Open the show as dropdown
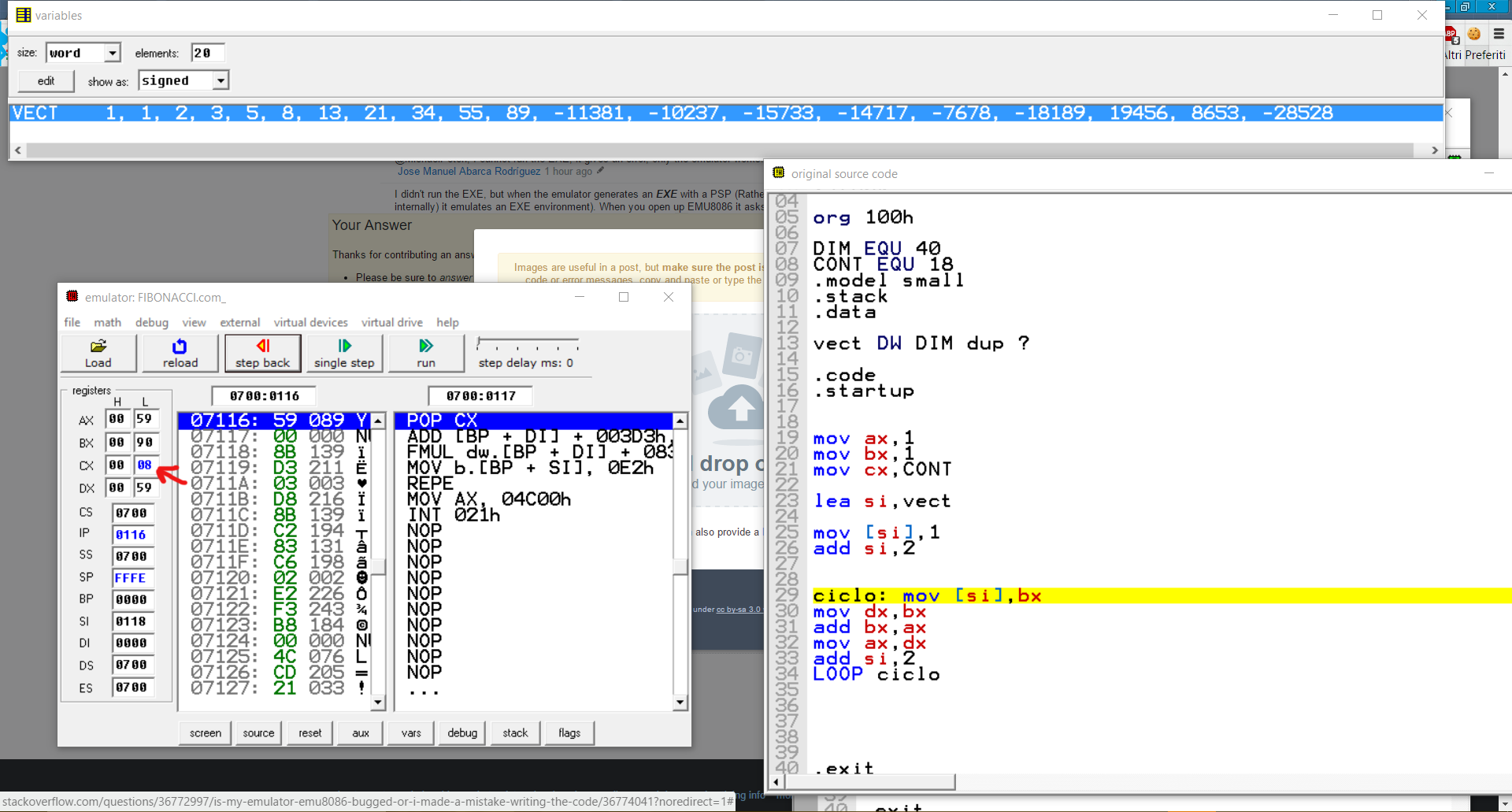This screenshot has width=1512, height=812. pos(221,80)
